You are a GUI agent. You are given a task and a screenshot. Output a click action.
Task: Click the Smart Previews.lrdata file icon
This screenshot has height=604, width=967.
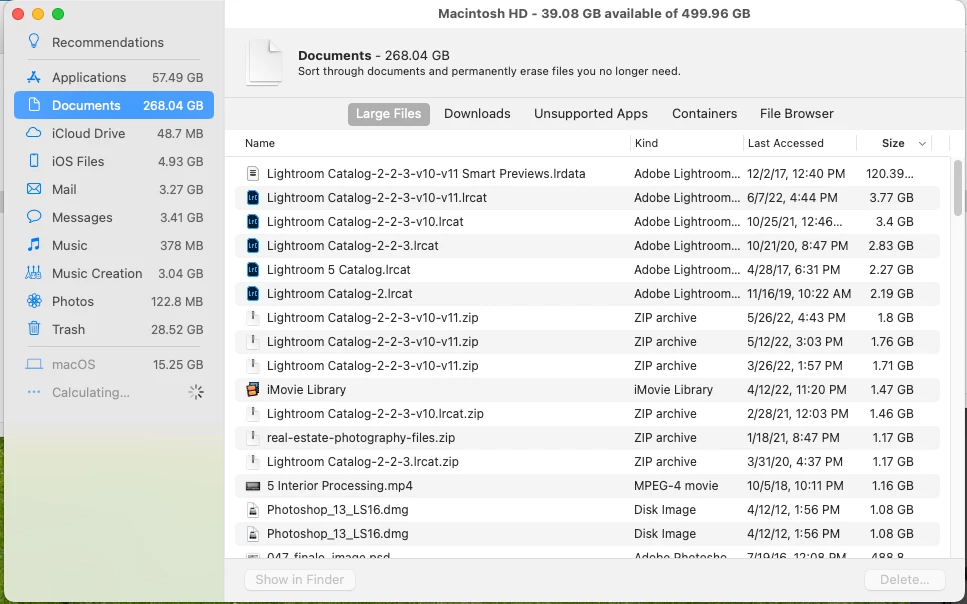pyautogui.click(x=252, y=173)
